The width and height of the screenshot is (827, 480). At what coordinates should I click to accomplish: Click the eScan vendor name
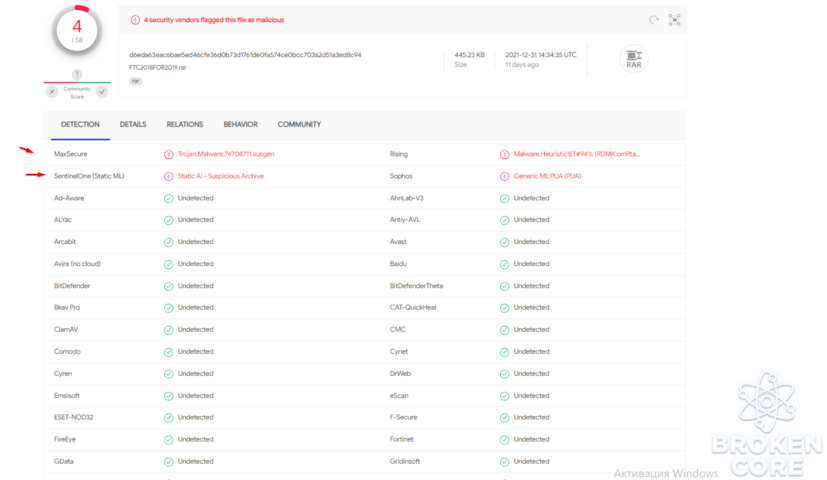click(x=399, y=396)
